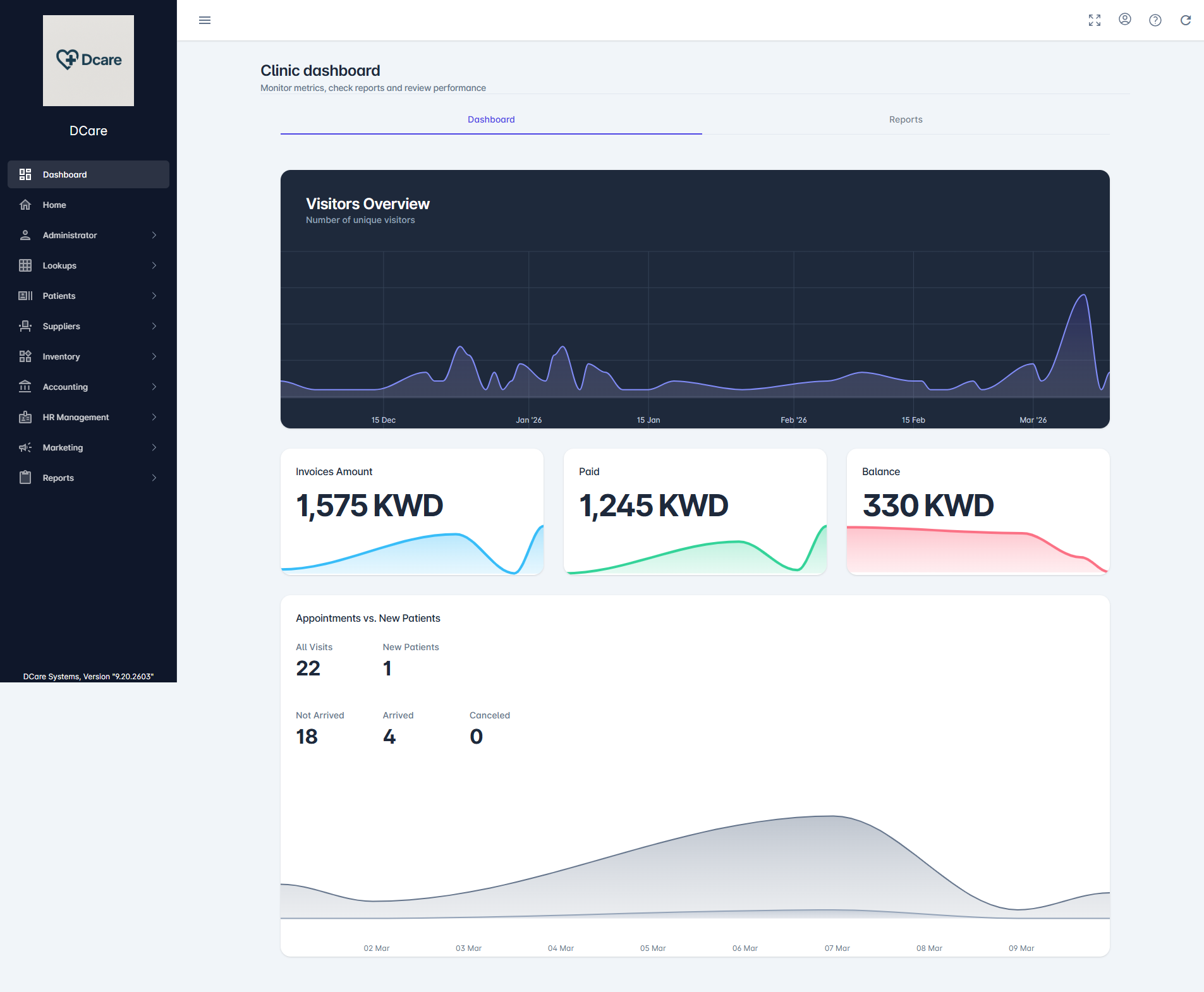This screenshot has height=992, width=1204.
Task: Open the HR Management icon
Action: (x=25, y=417)
